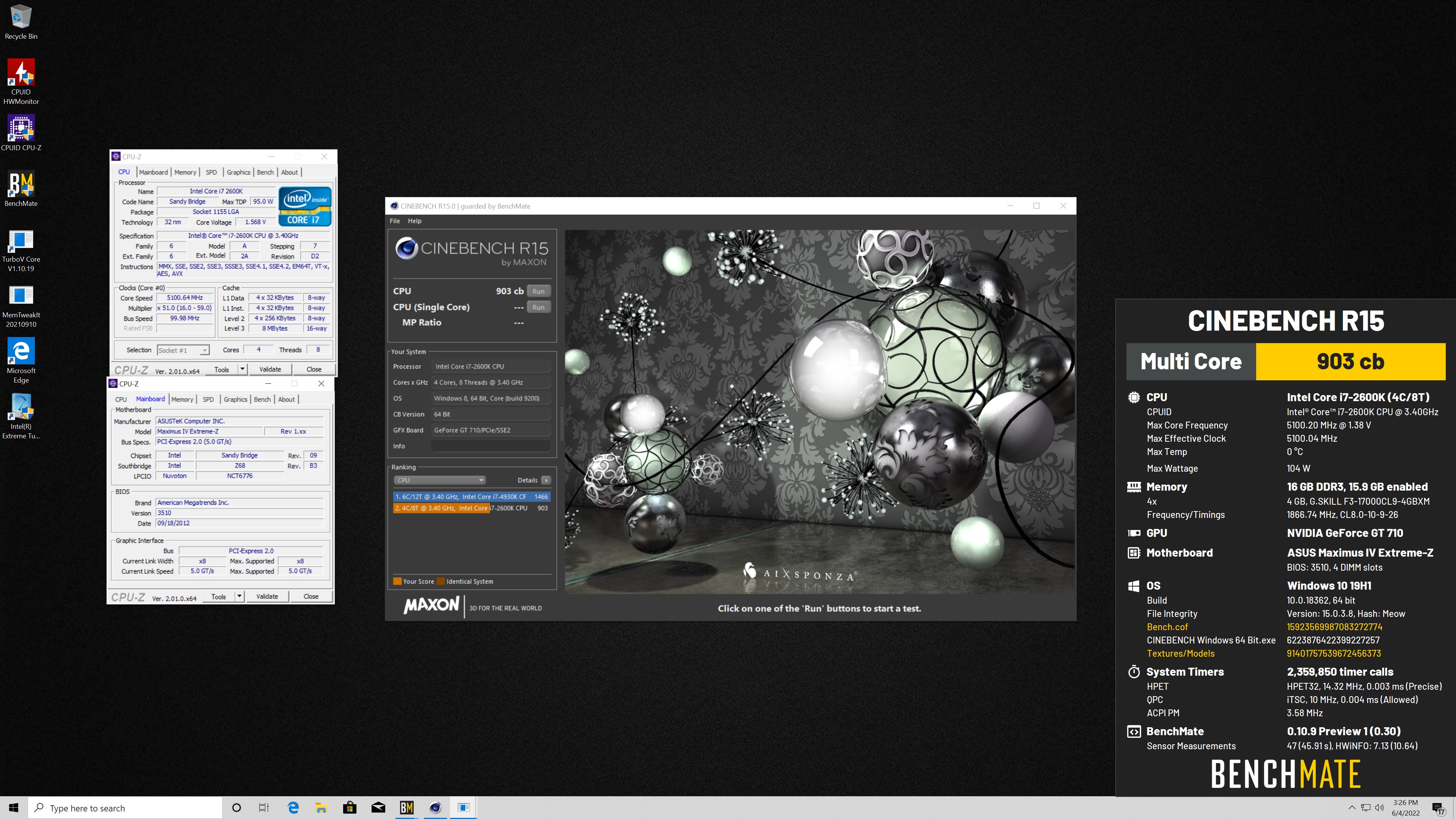This screenshot has width=1456, height=819.
Task: Click the taskbar search box
Action: pos(125,808)
